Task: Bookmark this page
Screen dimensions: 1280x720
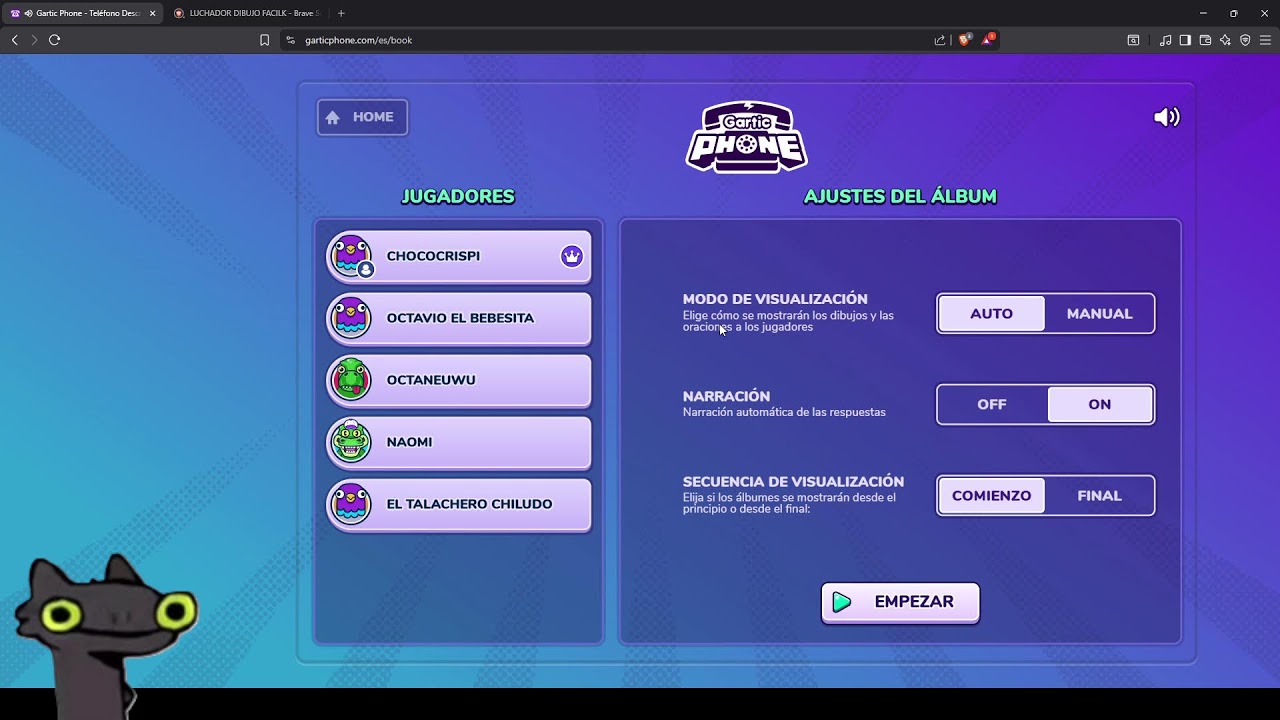Action: 264,40
